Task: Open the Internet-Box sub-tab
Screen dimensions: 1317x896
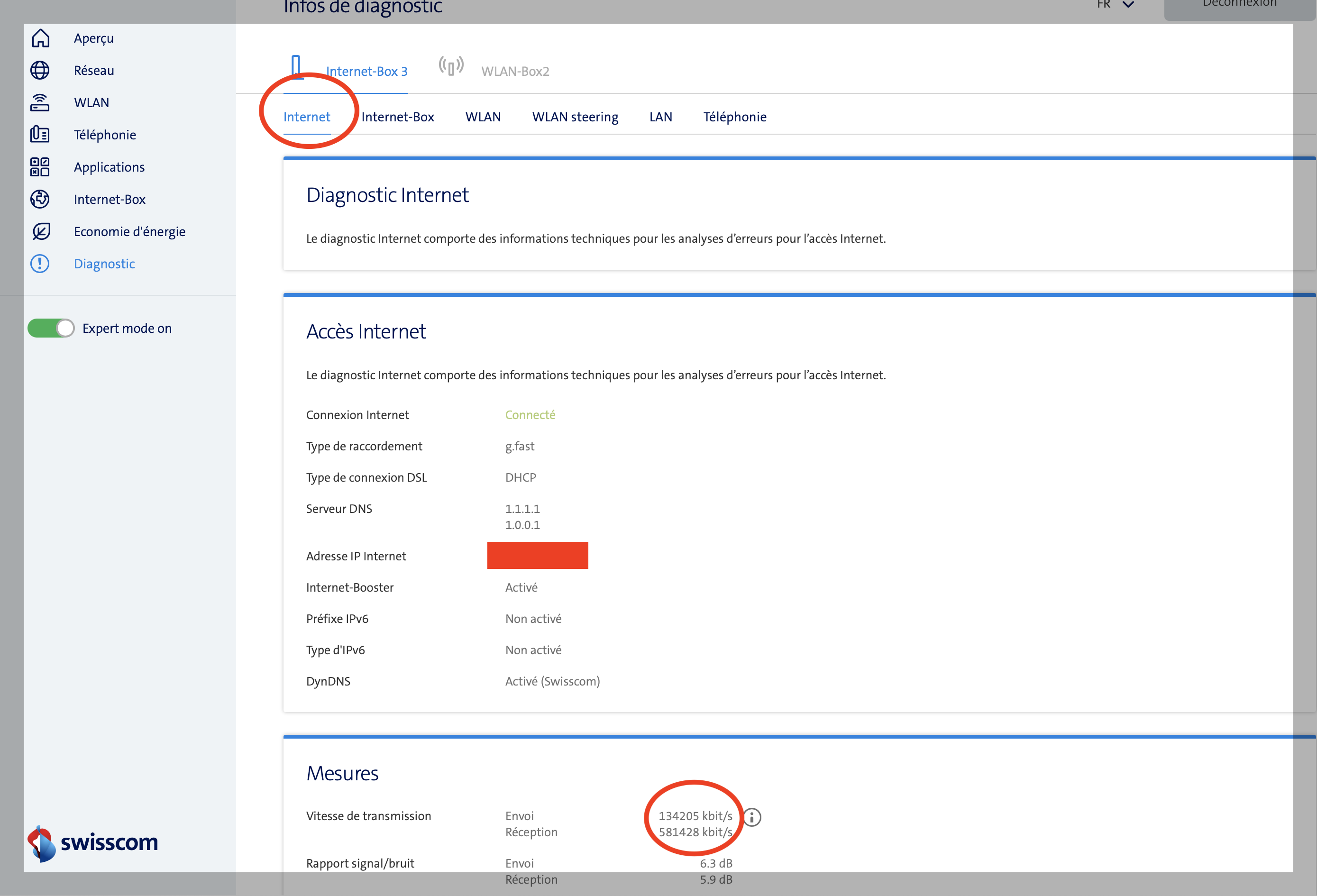Action: pos(398,117)
